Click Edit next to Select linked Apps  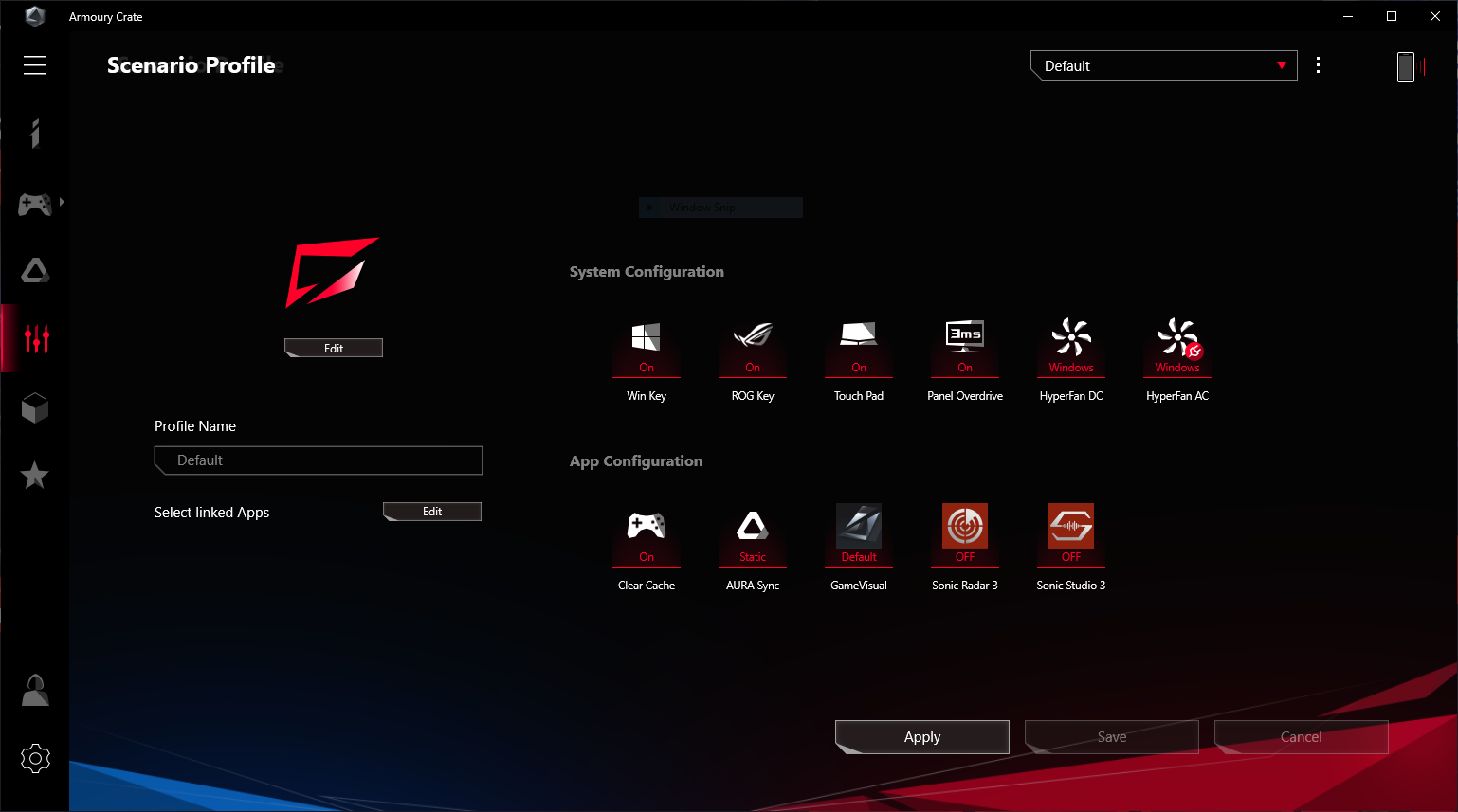[x=432, y=512]
